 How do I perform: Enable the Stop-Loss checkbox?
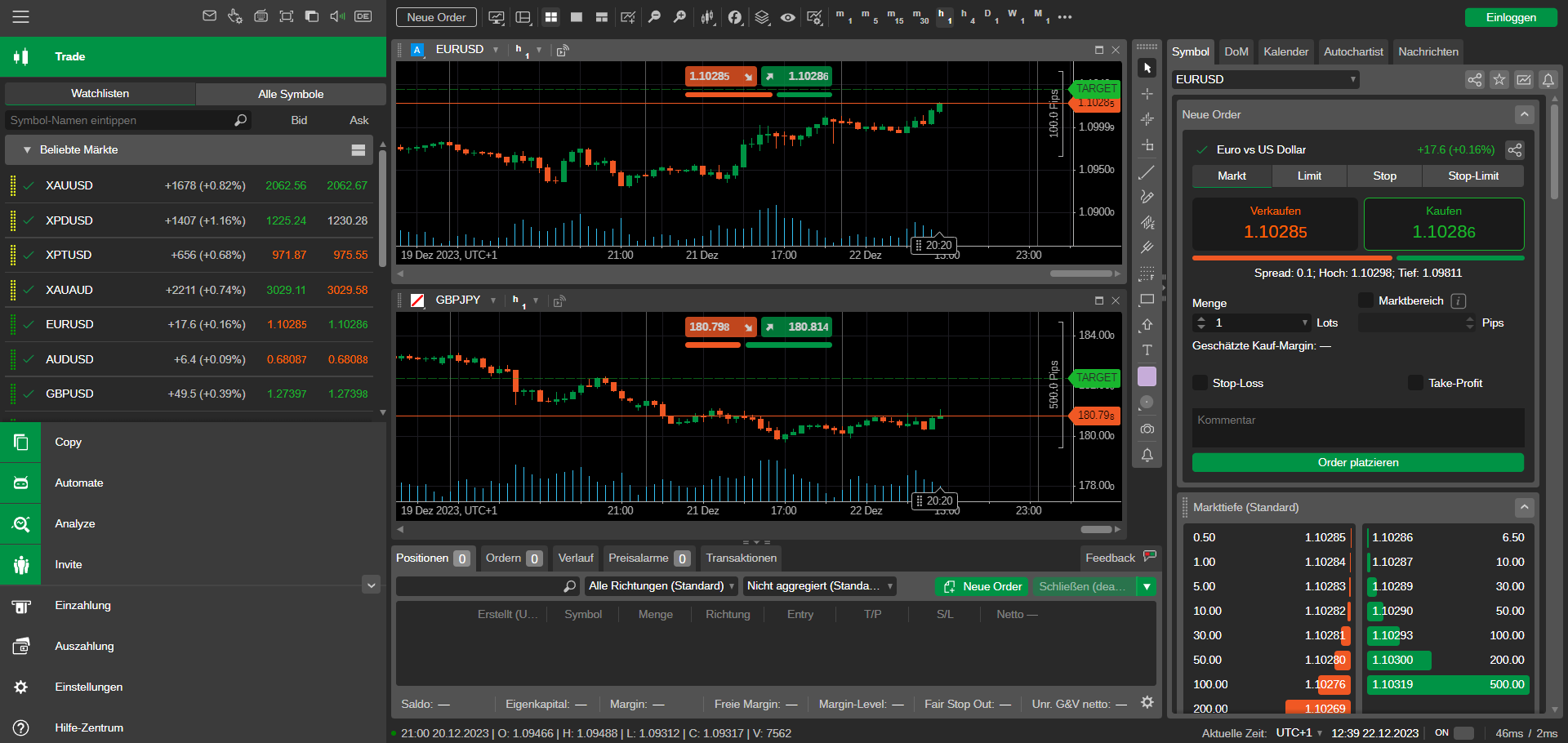[1200, 382]
